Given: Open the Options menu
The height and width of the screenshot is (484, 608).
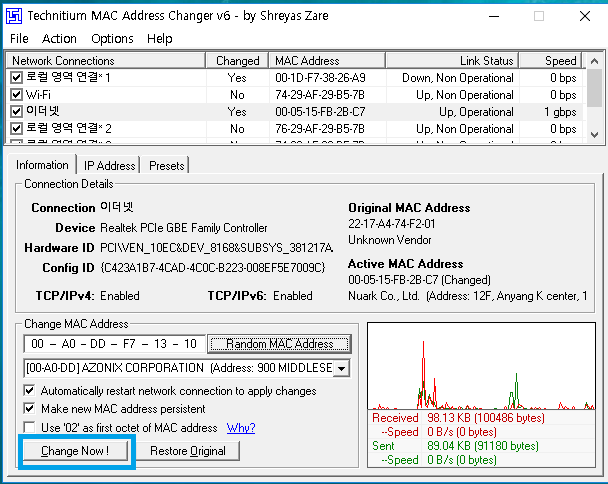Looking at the screenshot, I should 112,39.
